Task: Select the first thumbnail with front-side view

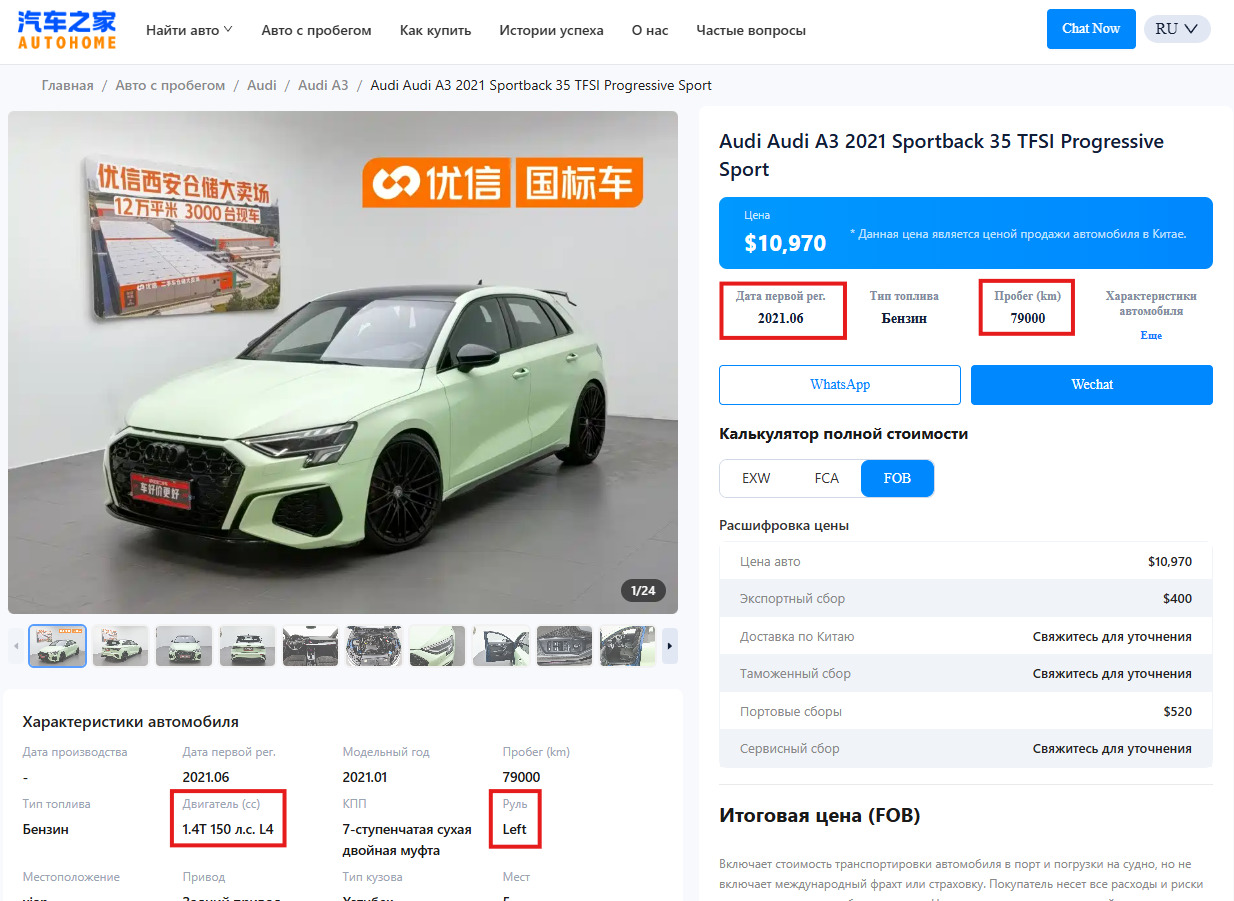Action: coord(57,646)
